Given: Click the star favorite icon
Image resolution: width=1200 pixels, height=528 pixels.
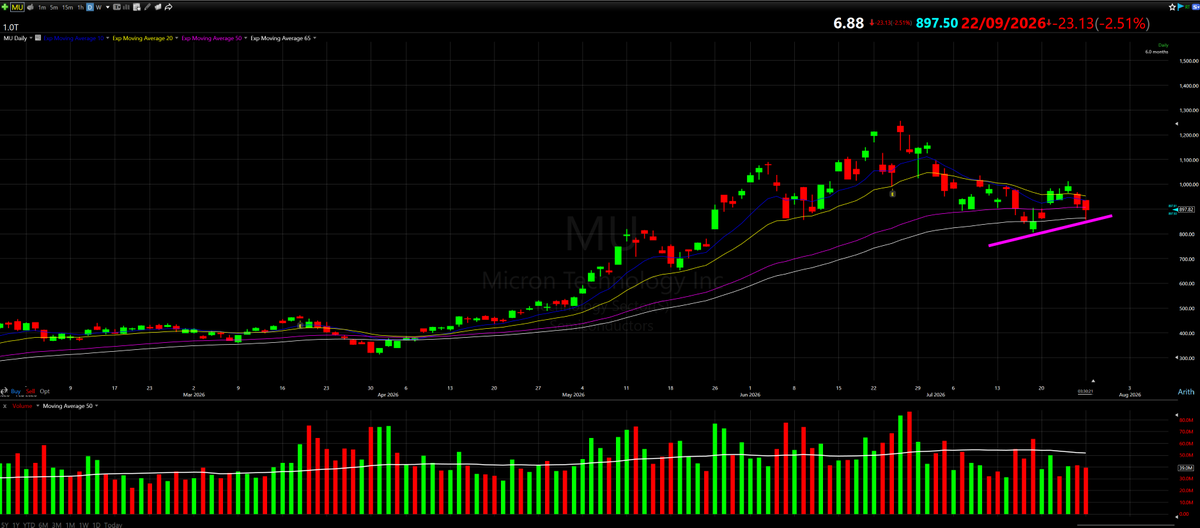Looking at the screenshot, I should 1172,7.
